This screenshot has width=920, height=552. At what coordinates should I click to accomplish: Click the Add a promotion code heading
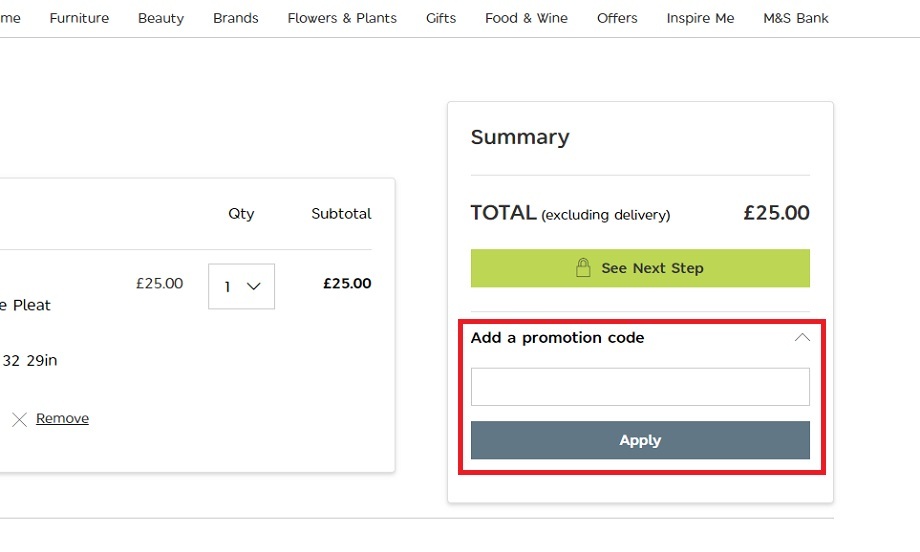(557, 338)
